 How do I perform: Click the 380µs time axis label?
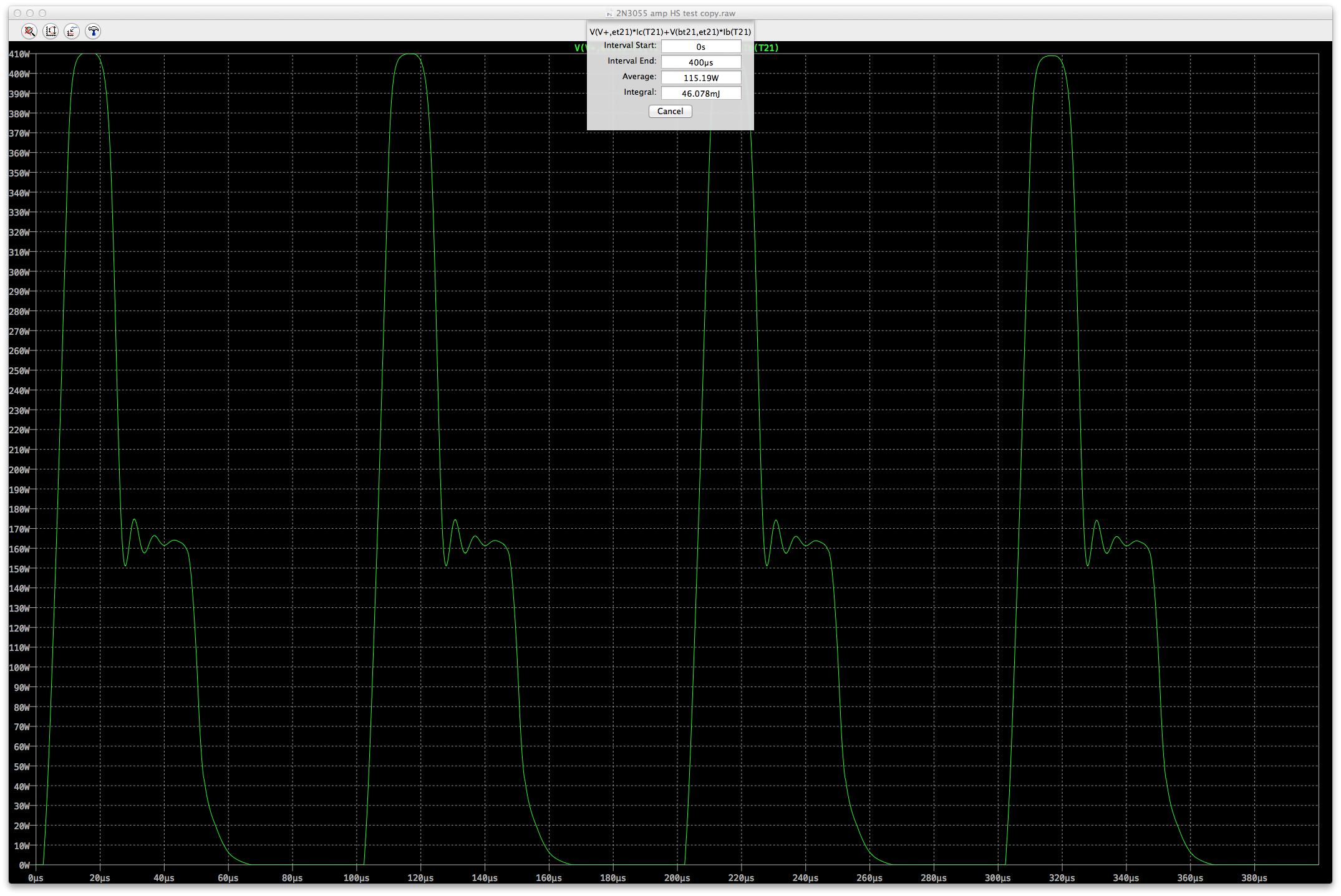(1254, 878)
